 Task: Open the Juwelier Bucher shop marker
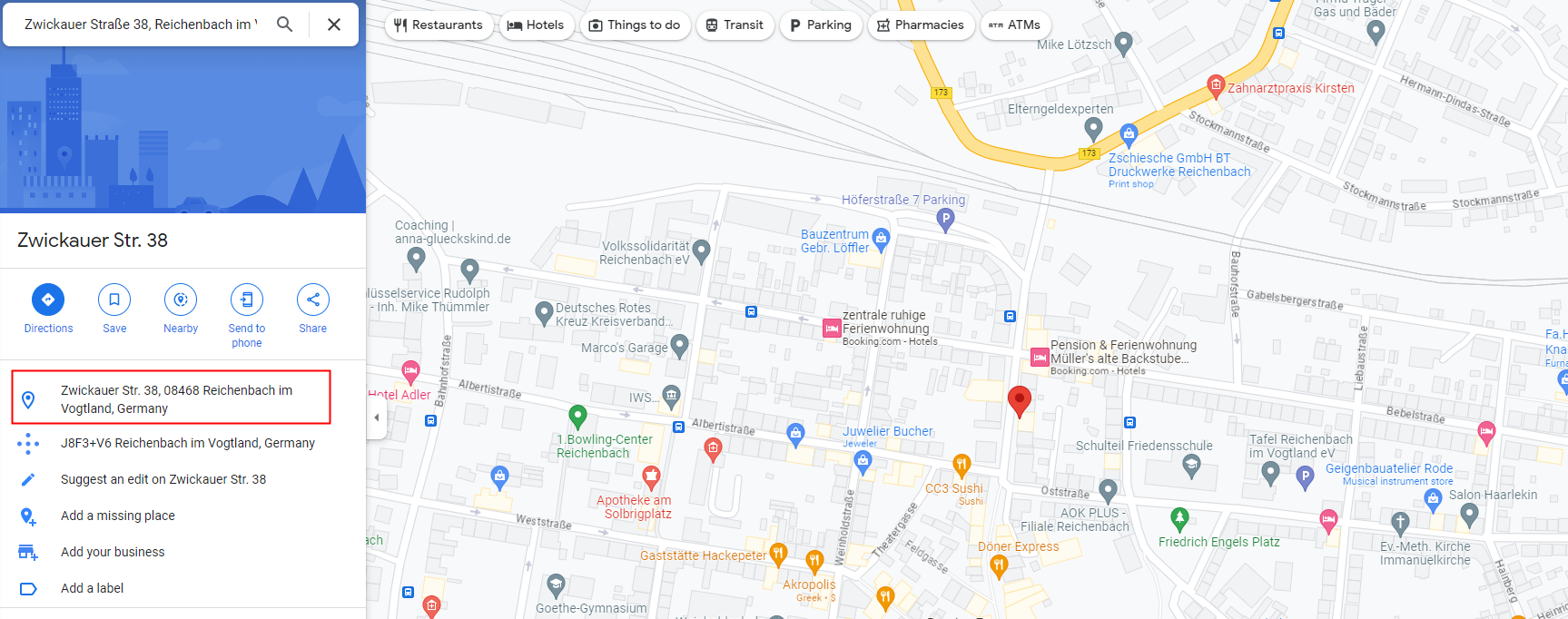[796, 434]
